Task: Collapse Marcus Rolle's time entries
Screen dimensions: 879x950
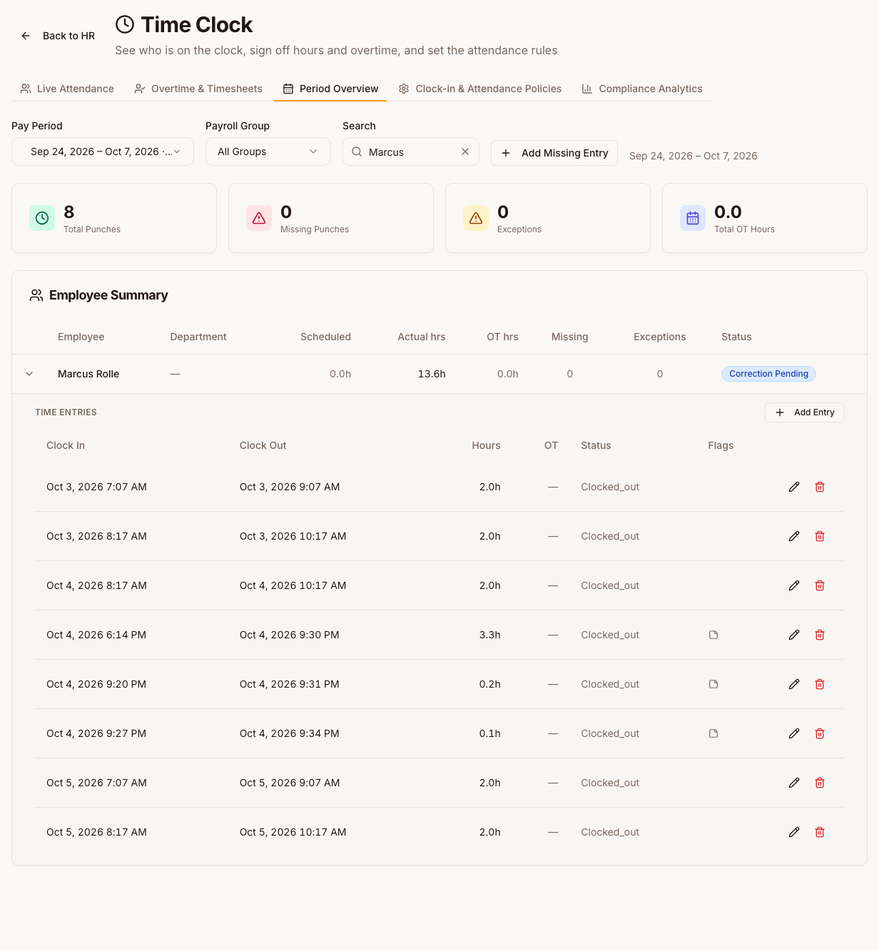Action: coord(29,374)
